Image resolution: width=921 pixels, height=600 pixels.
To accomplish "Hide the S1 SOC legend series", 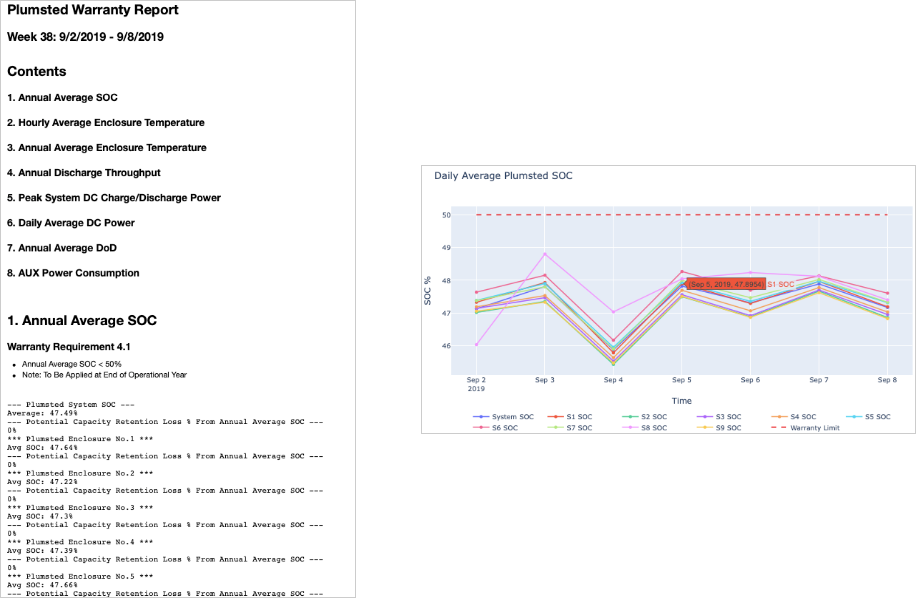I will coord(569,417).
